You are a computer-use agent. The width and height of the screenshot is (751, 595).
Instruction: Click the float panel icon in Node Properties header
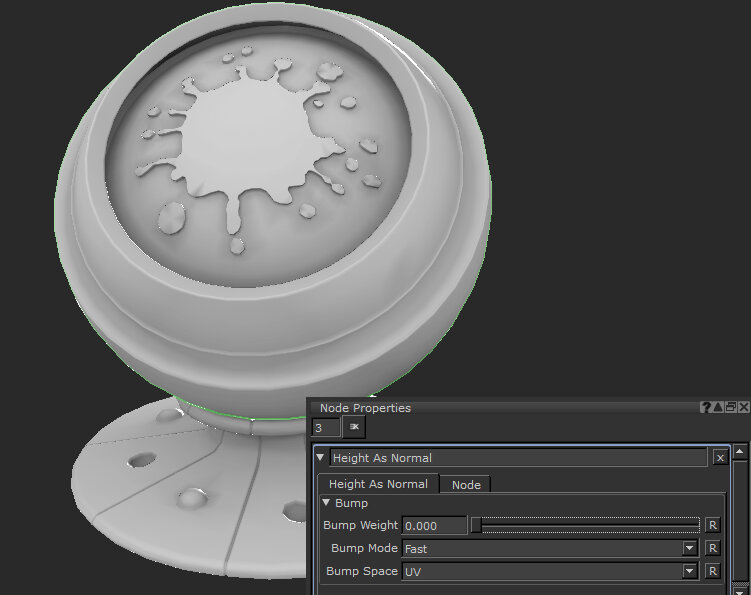click(x=730, y=408)
